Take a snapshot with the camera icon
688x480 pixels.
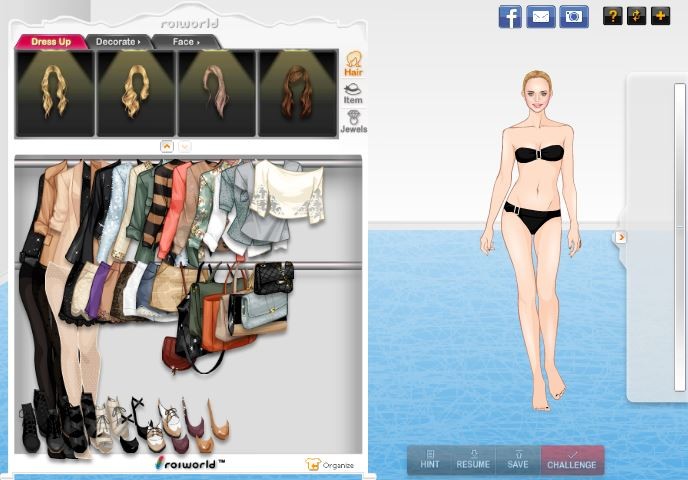point(573,16)
